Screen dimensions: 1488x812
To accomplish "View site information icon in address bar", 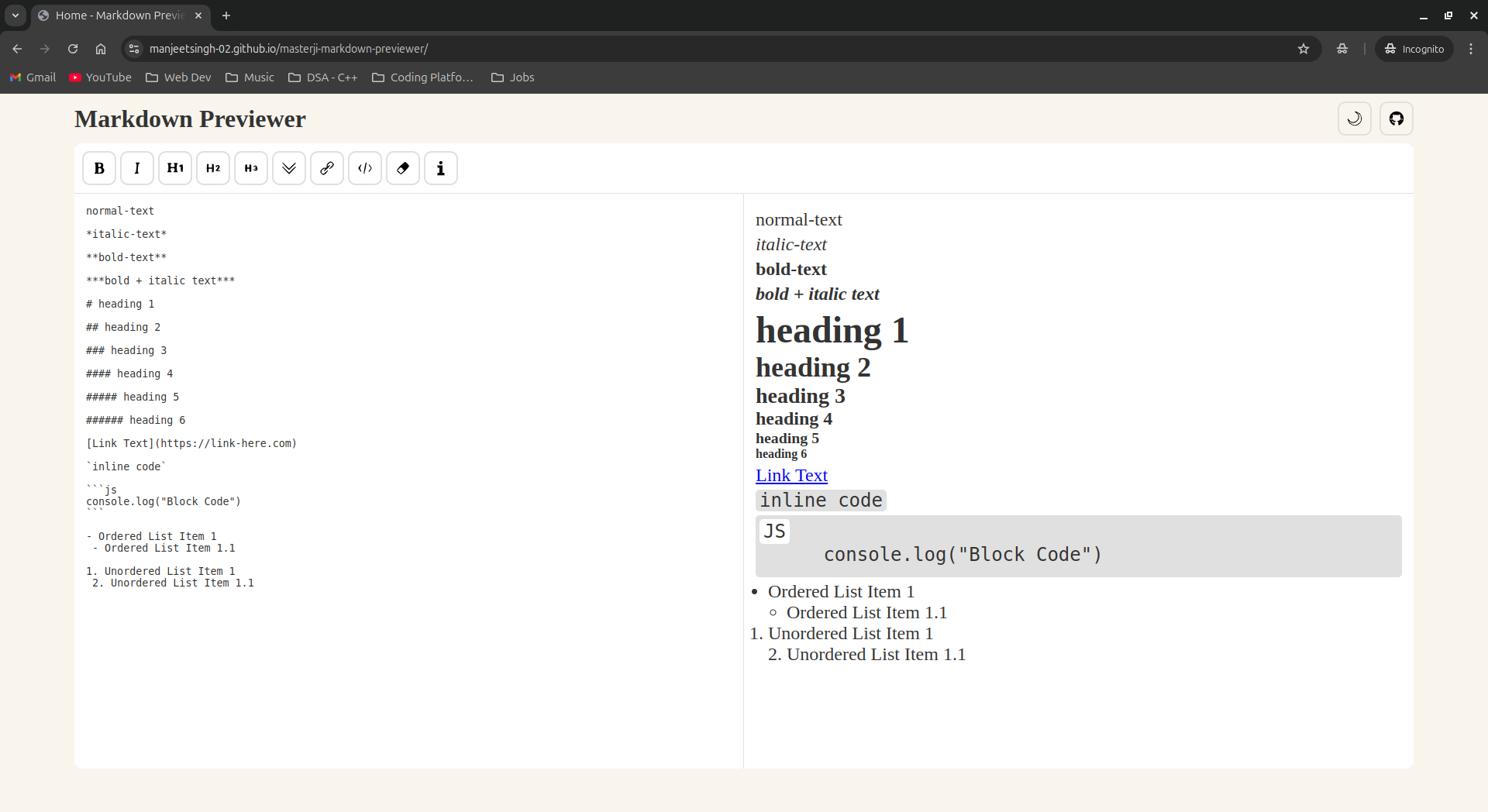I will [x=134, y=49].
